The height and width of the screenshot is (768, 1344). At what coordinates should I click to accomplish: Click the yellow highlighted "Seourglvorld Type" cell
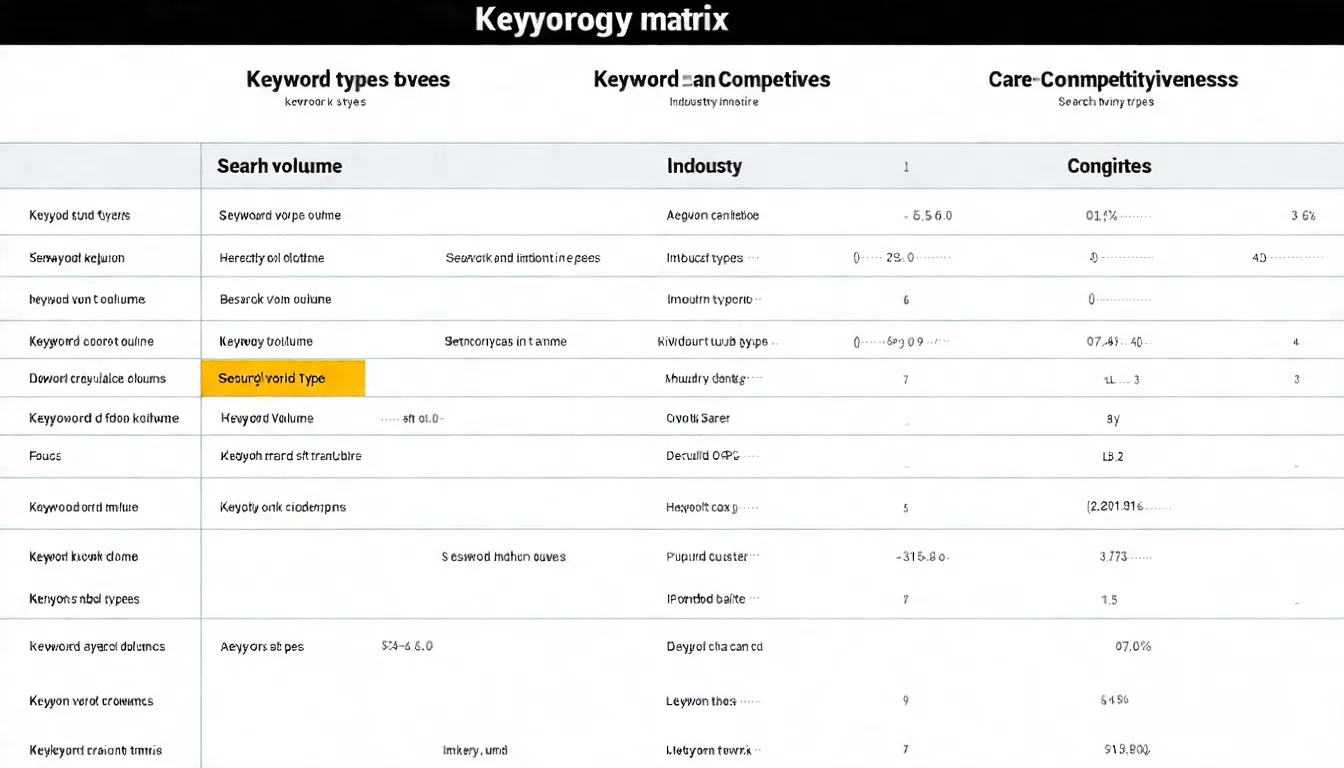[x=282, y=379]
